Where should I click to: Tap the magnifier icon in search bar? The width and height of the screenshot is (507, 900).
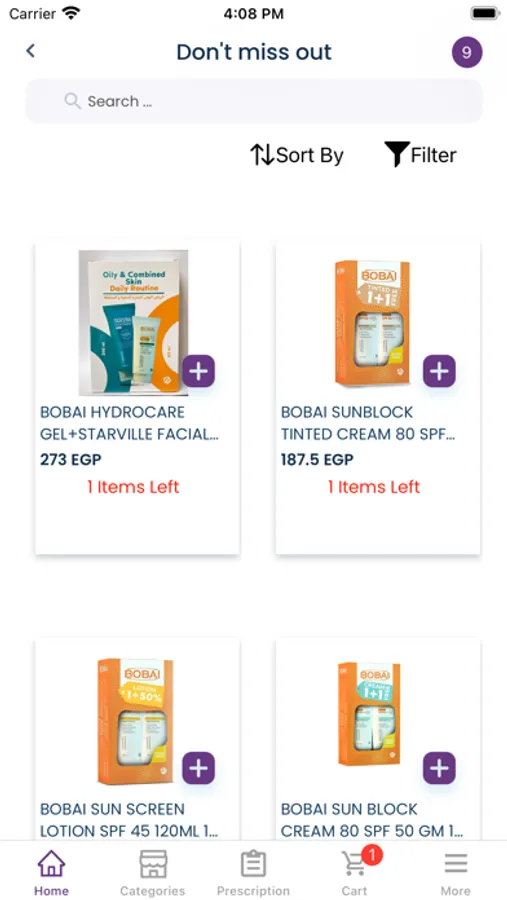click(x=72, y=101)
